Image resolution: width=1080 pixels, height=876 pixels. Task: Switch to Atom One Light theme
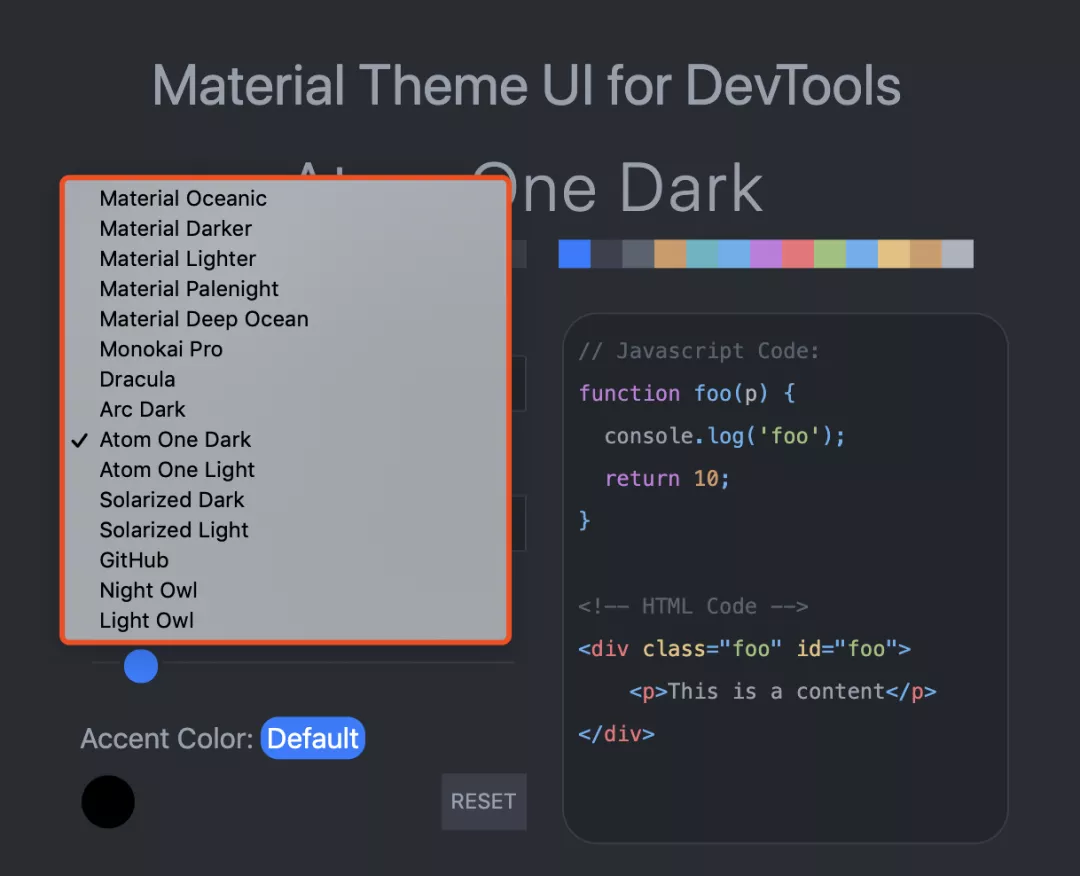pyautogui.click(x=286, y=470)
